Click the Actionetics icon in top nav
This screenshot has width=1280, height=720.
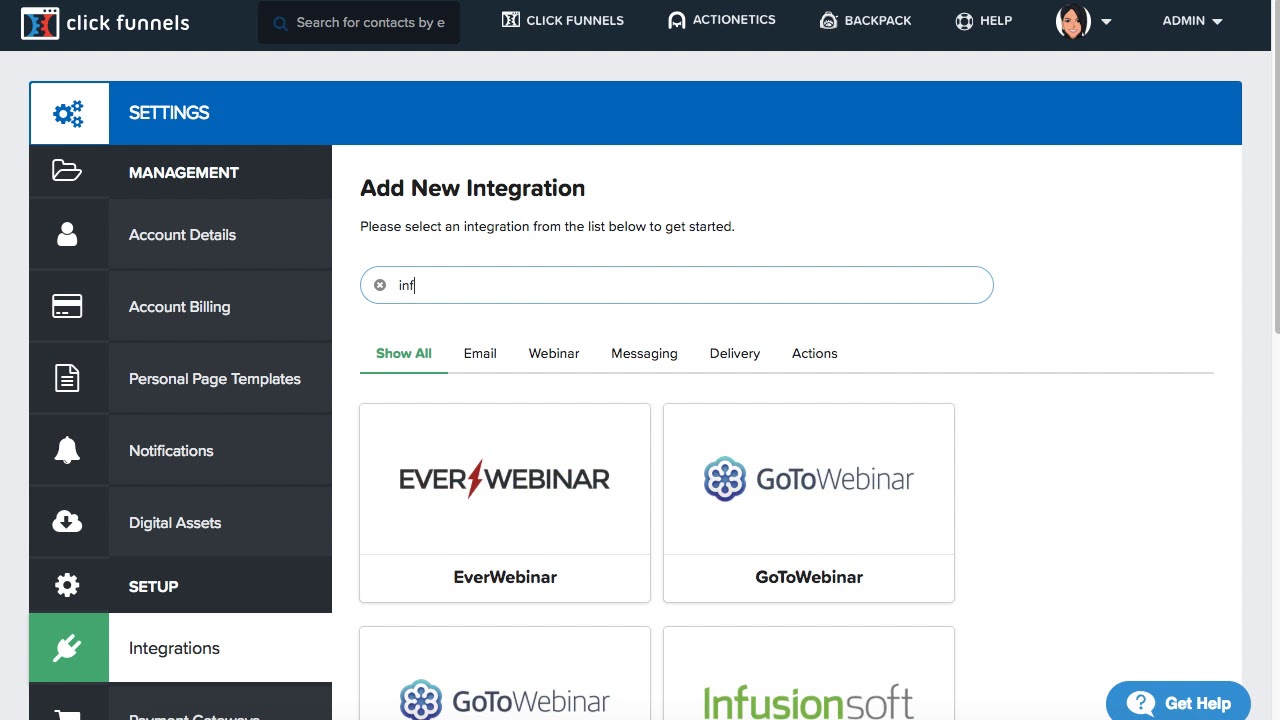(677, 20)
